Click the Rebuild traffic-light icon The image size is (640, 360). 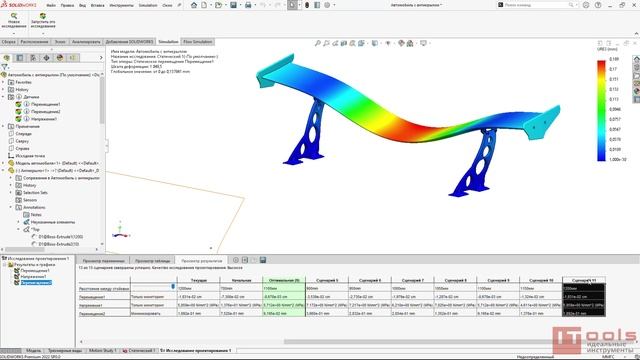point(307,5)
